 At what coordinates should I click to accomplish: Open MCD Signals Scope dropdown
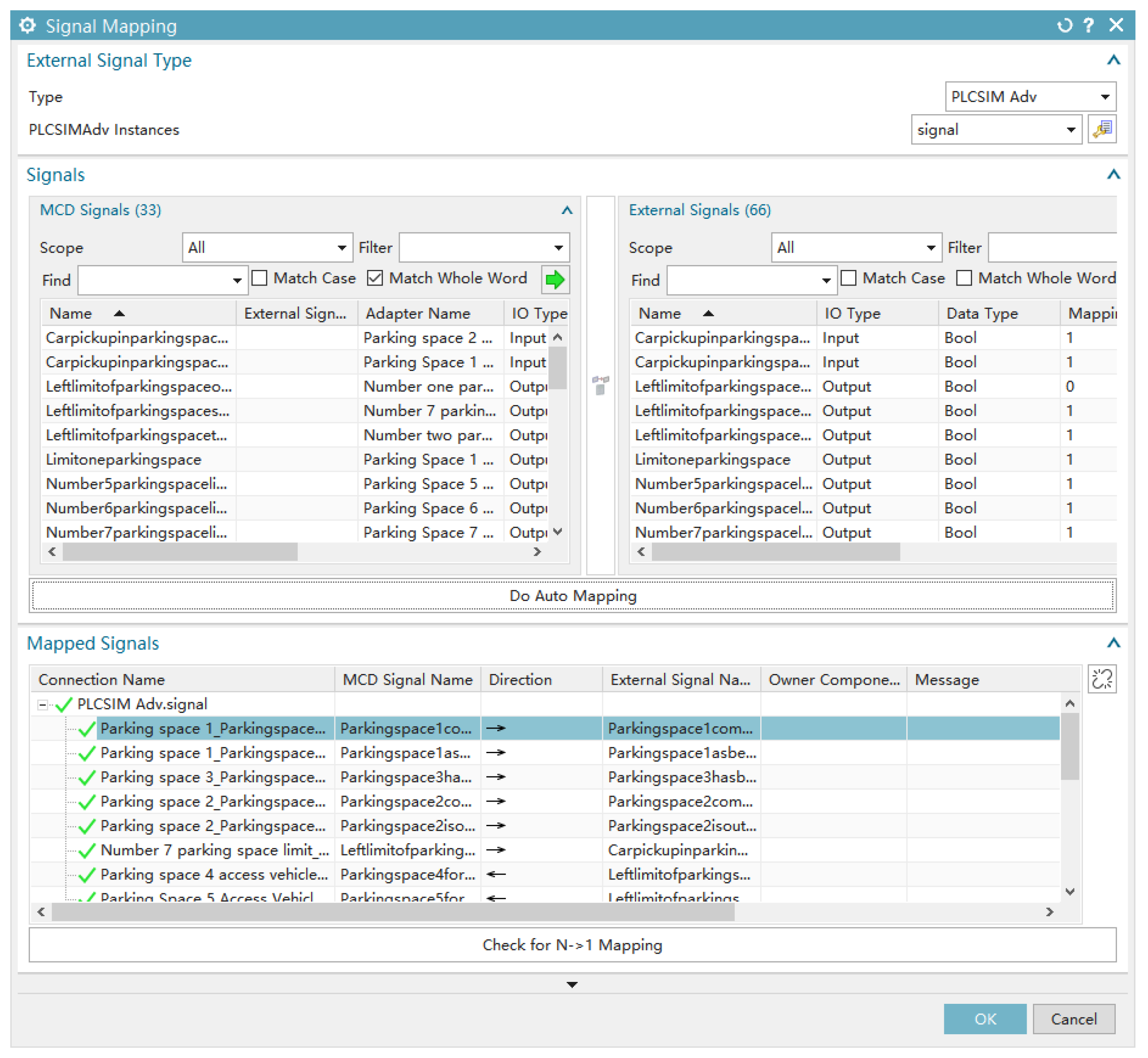(x=267, y=248)
